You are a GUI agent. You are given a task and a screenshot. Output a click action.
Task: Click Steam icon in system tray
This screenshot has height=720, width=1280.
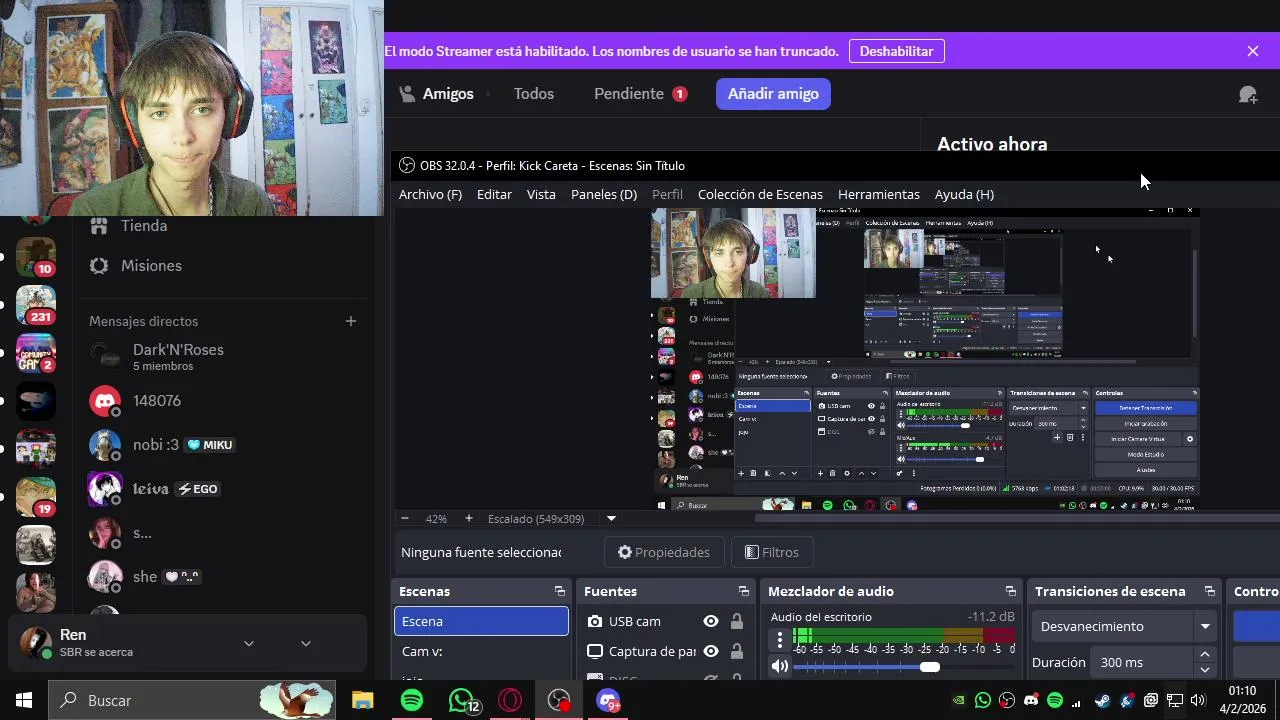tap(1103, 701)
